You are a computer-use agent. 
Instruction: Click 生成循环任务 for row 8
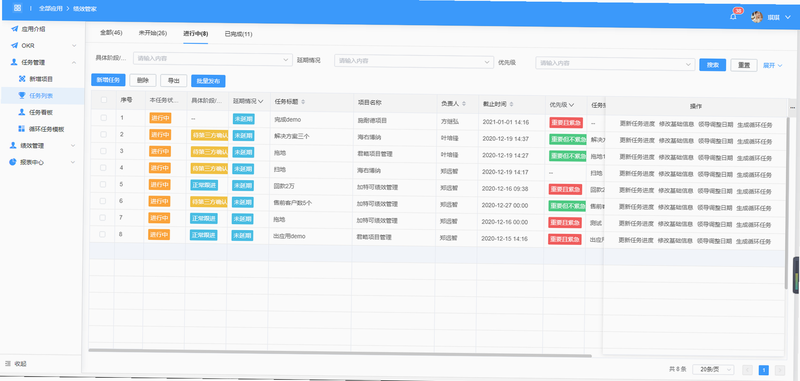coord(754,241)
